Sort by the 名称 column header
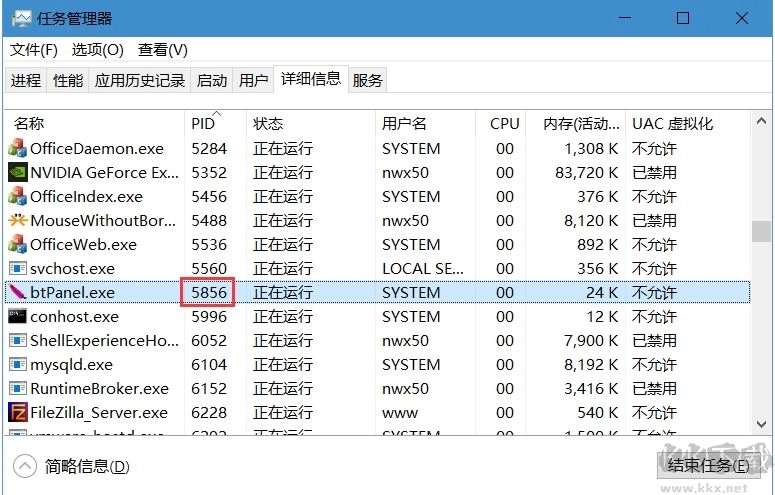 [x=30, y=124]
